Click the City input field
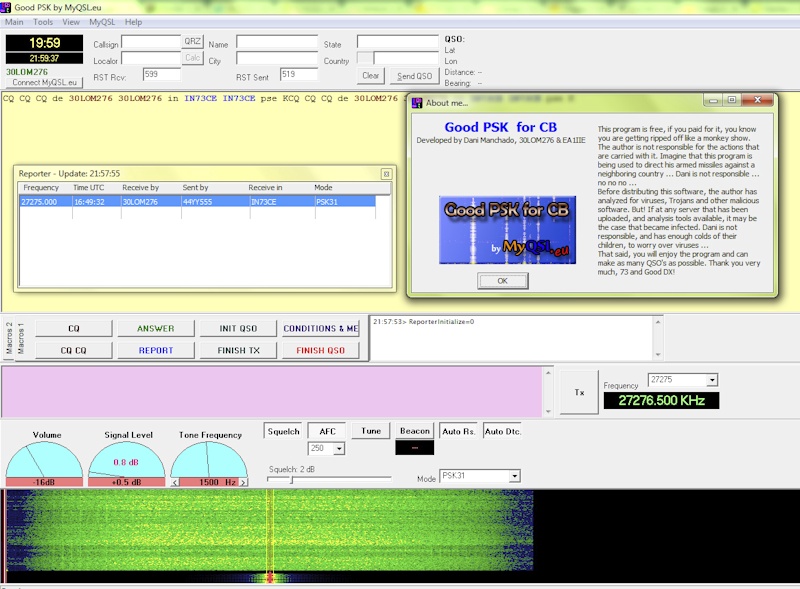 (277, 58)
